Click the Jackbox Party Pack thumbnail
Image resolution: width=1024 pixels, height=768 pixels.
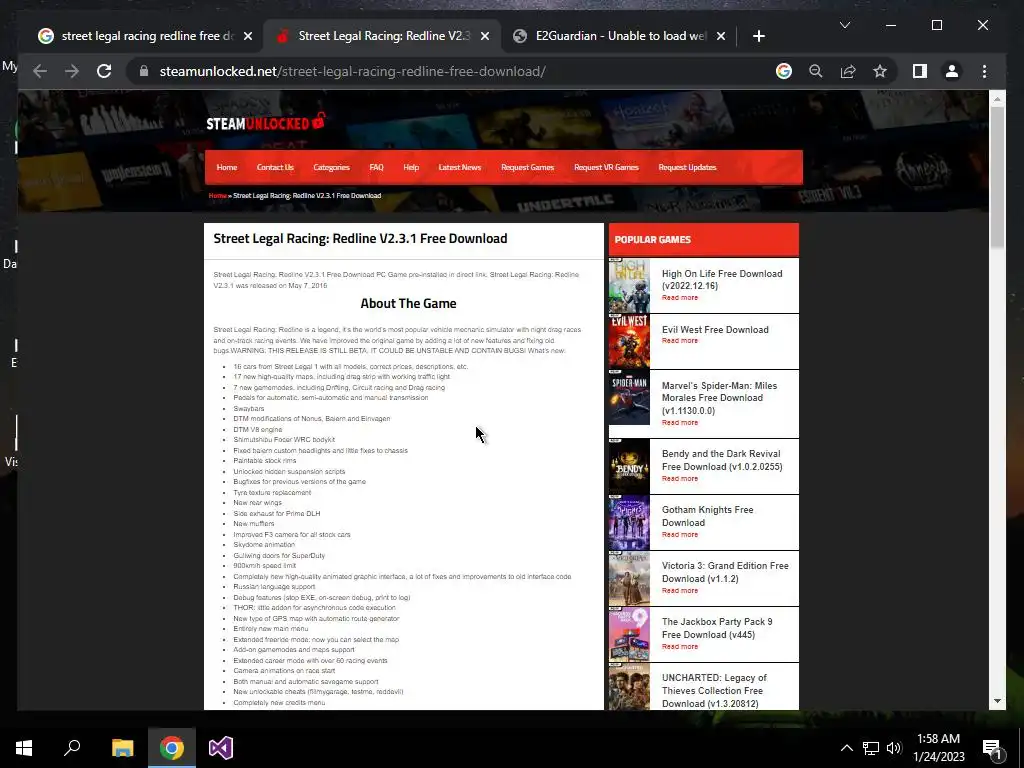[x=629, y=634]
